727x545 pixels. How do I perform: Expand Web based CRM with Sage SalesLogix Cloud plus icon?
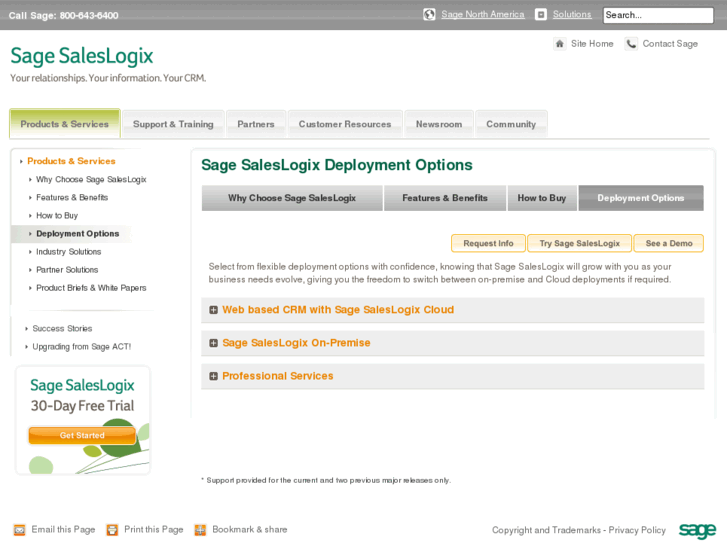pyautogui.click(x=213, y=310)
